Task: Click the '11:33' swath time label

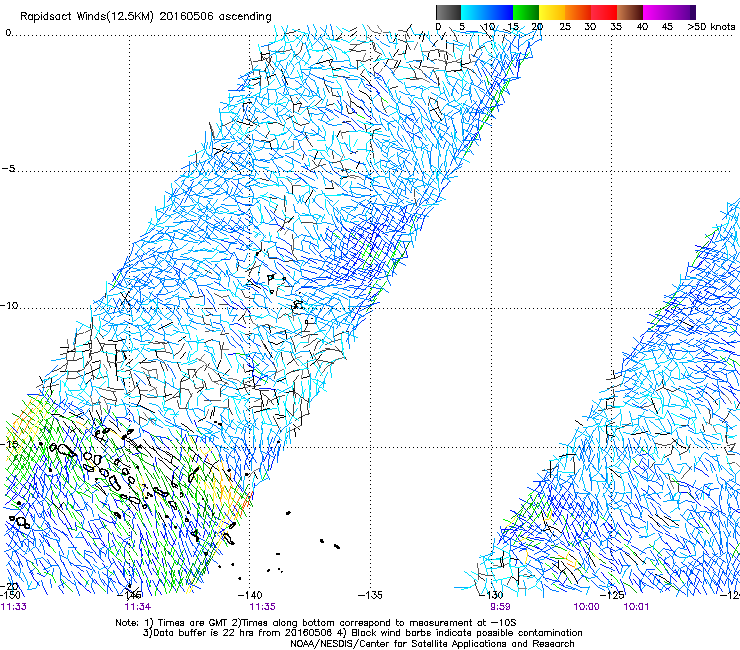Action: coord(14,607)
